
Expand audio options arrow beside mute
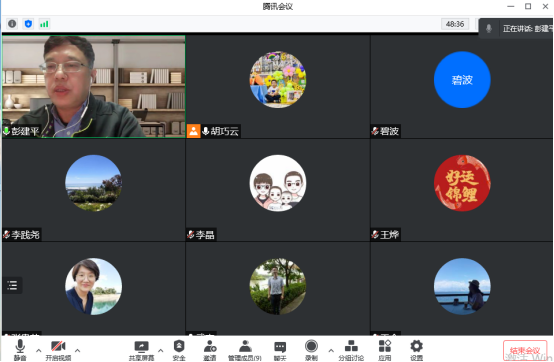tap(39, 350)
